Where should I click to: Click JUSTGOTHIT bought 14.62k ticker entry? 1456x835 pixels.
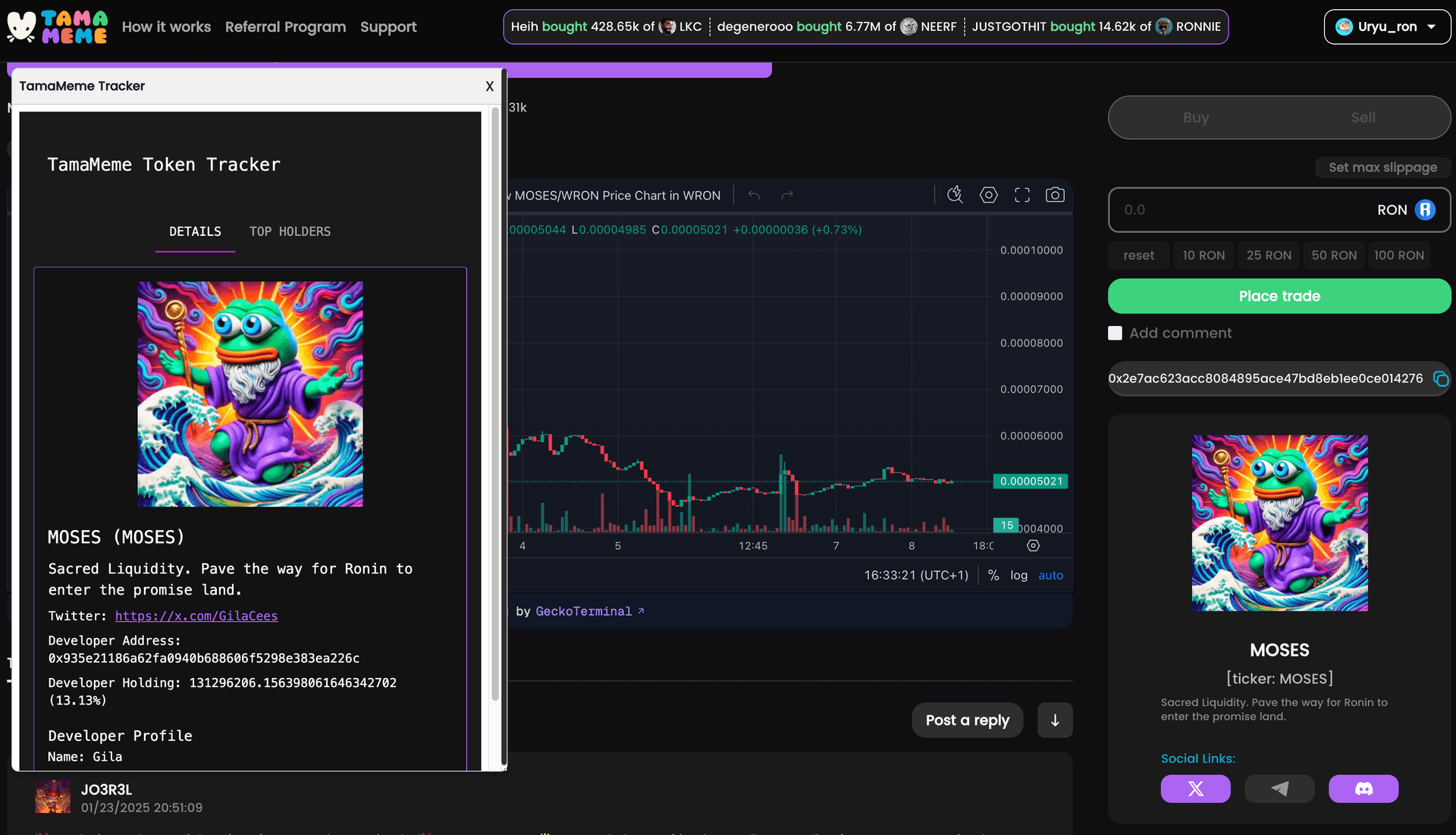(x=1096, y=27)
